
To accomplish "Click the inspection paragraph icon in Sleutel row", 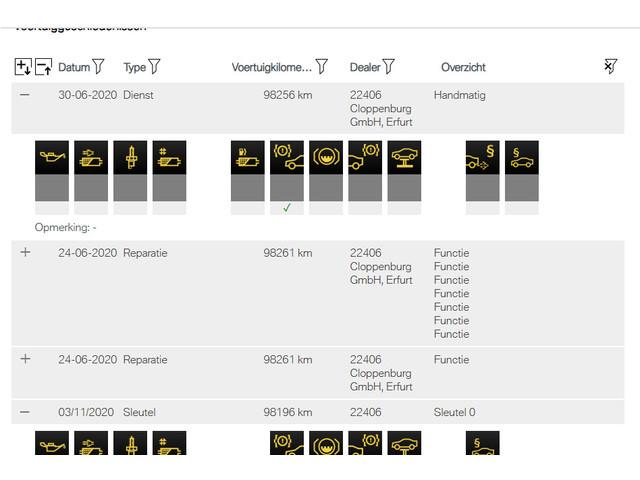I will click(482, 443).
